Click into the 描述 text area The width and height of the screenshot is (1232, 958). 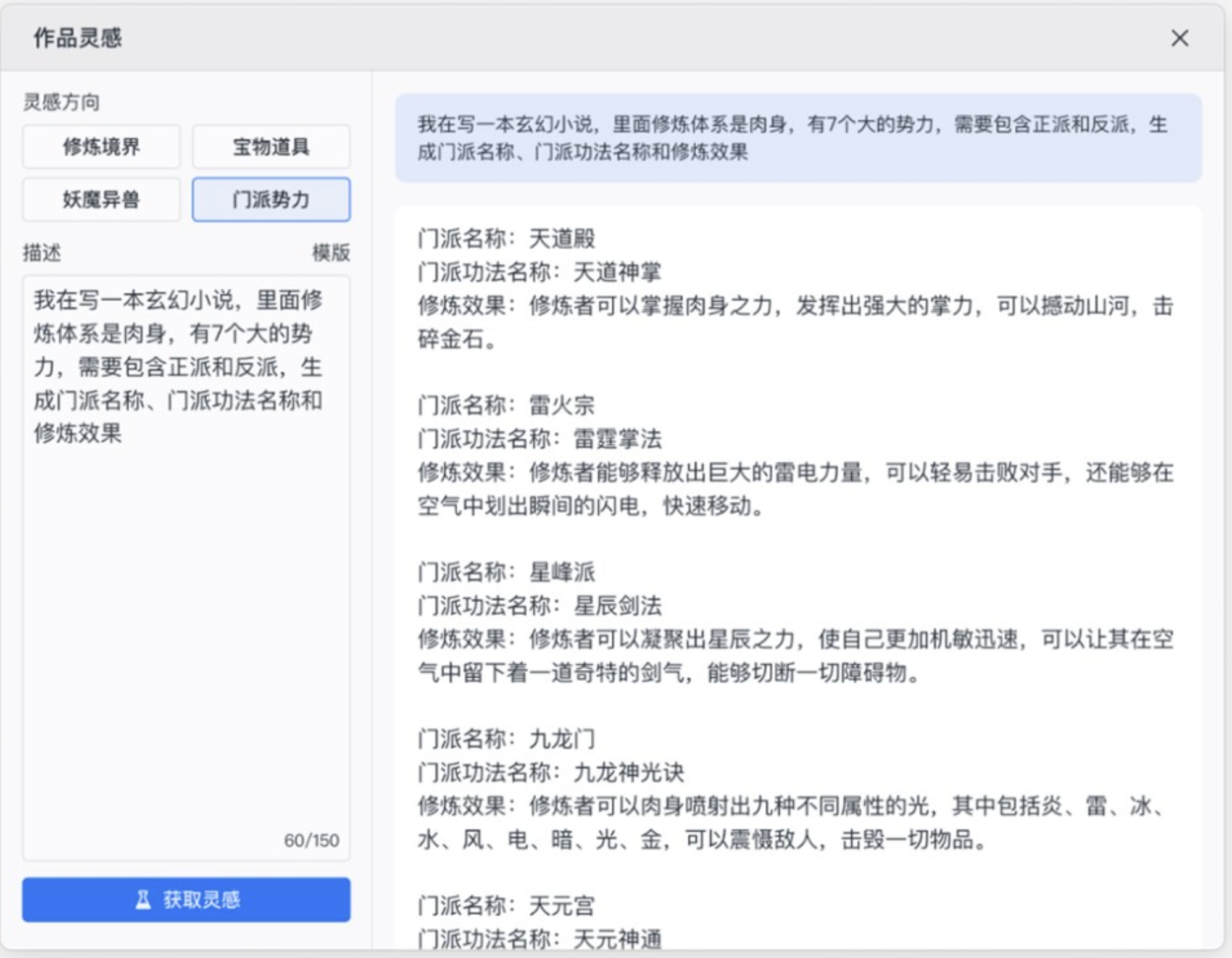[x=186, y=568]
